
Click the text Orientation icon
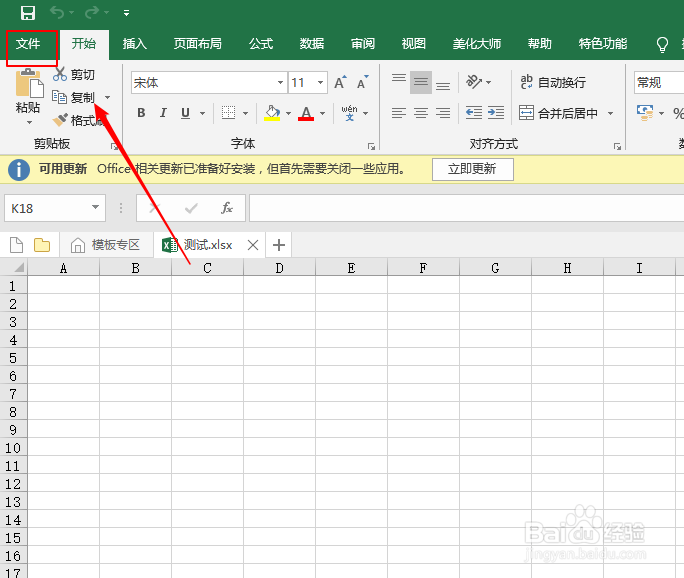(474, 82)
